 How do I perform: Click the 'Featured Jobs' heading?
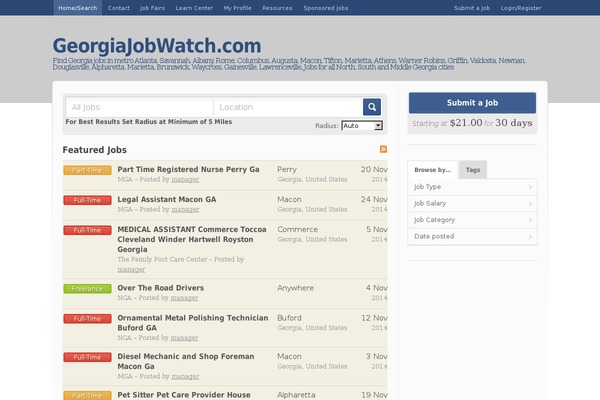95,150
